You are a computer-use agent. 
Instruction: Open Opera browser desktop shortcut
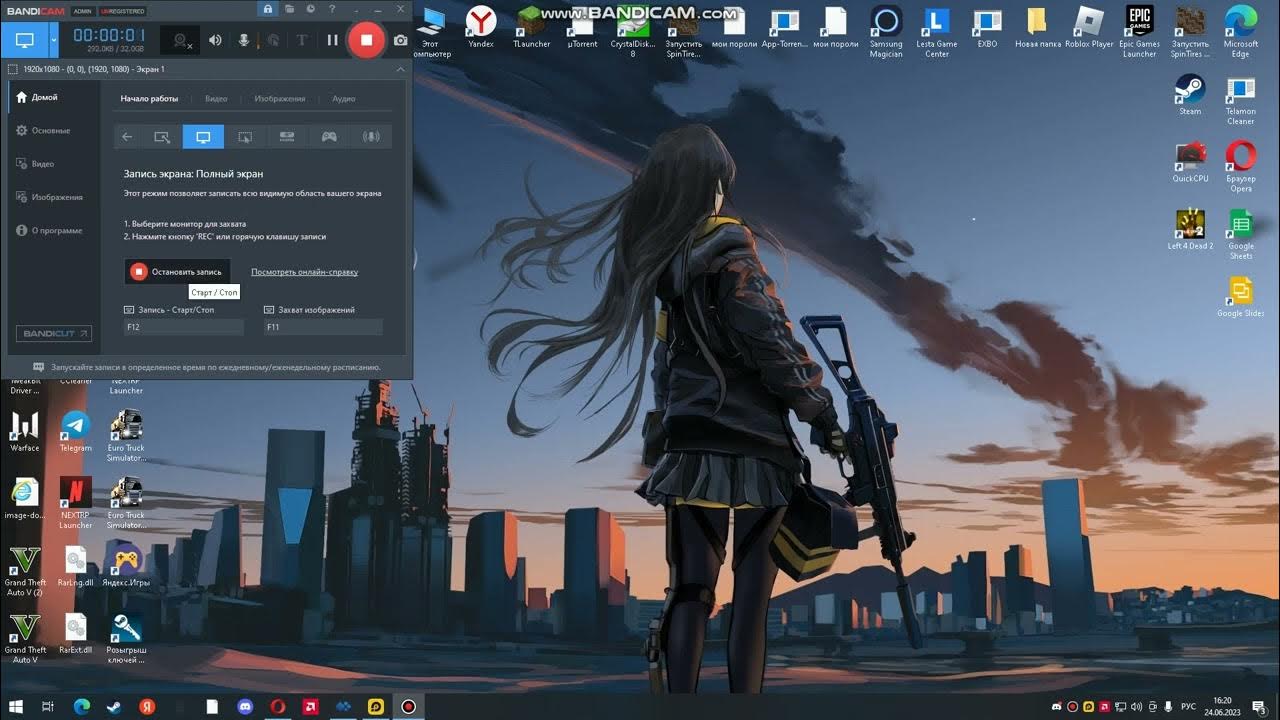click(1241, 166)
